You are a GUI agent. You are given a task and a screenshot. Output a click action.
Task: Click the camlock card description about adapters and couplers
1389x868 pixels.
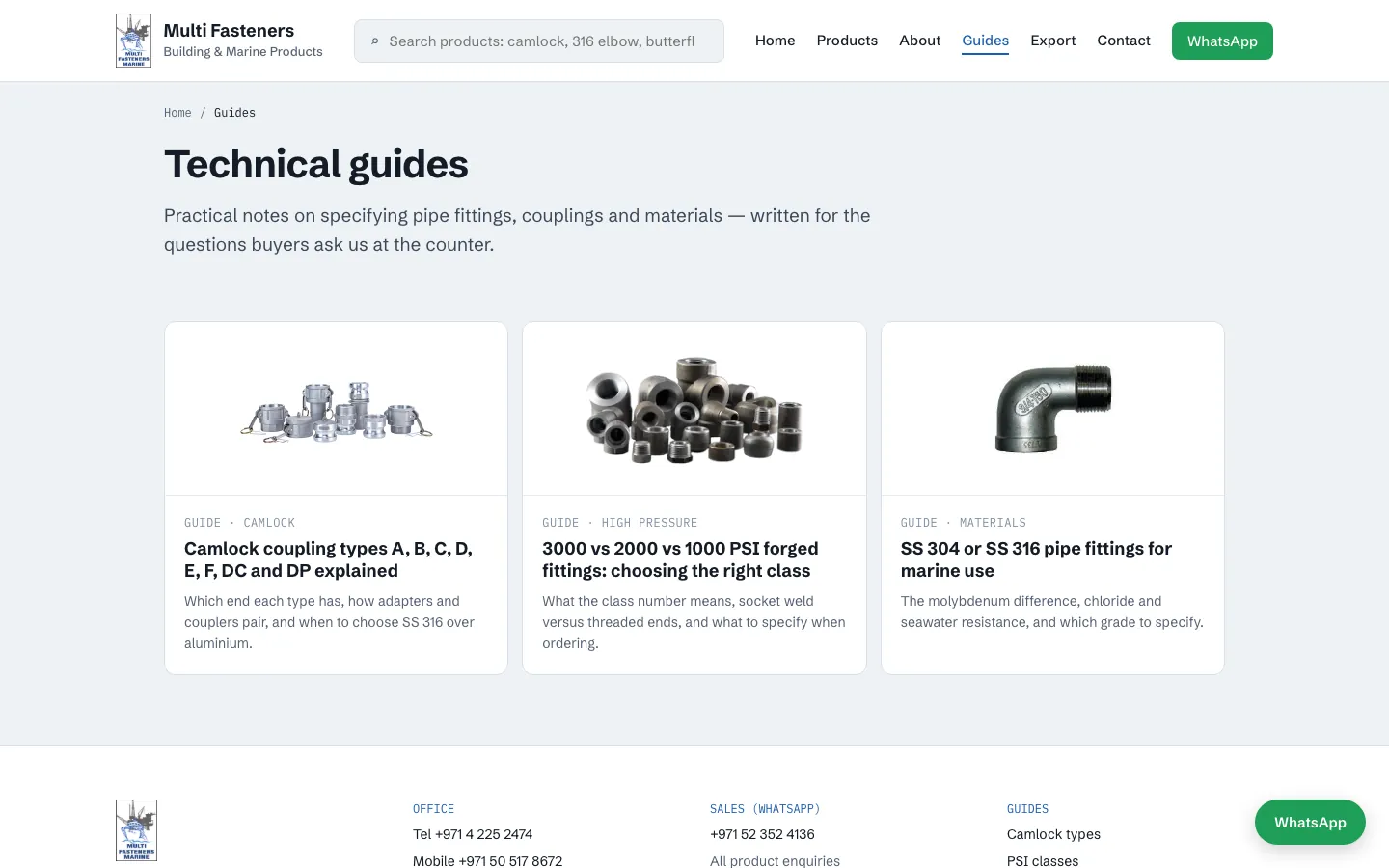(329, 622)
